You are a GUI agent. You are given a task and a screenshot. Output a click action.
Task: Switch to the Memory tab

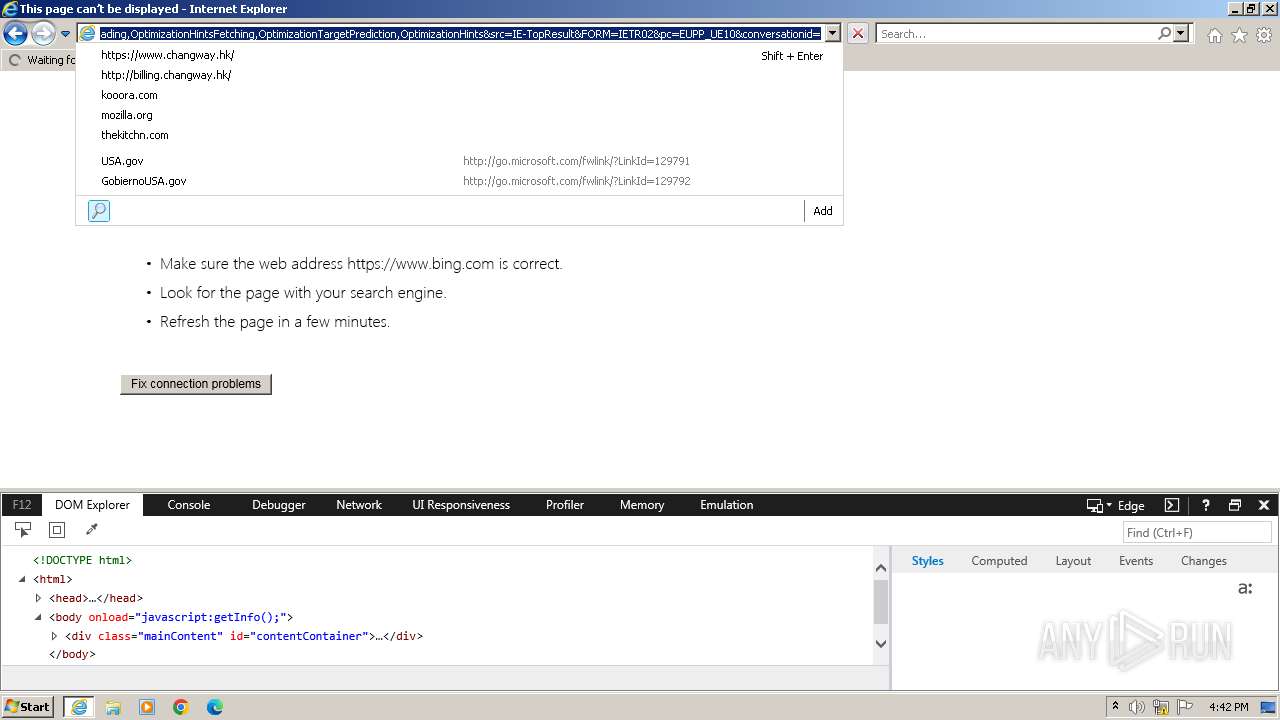[x=642, y=505]
